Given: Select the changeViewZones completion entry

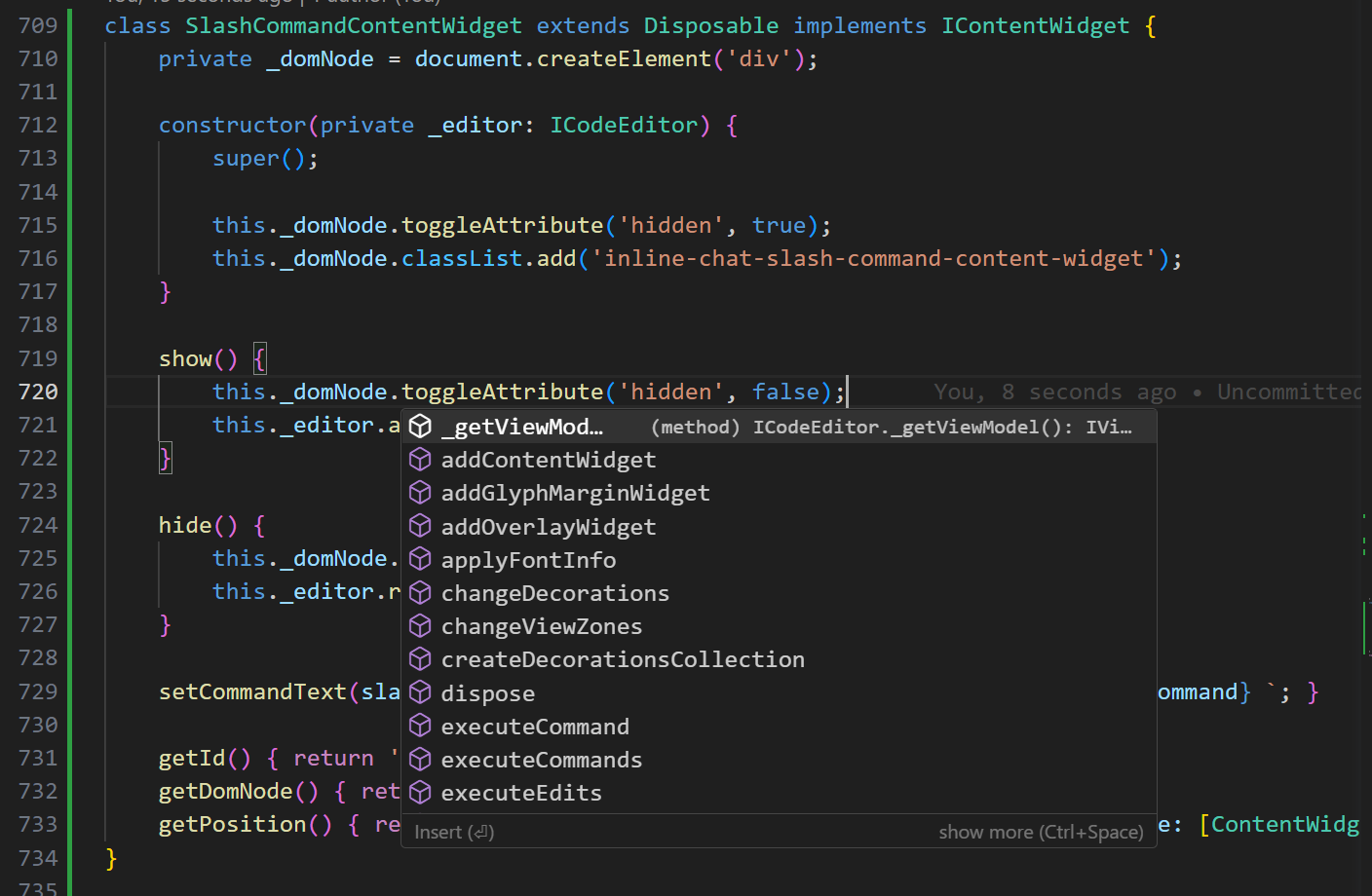Looking at the screenshot, I should (x=542, y=625).
